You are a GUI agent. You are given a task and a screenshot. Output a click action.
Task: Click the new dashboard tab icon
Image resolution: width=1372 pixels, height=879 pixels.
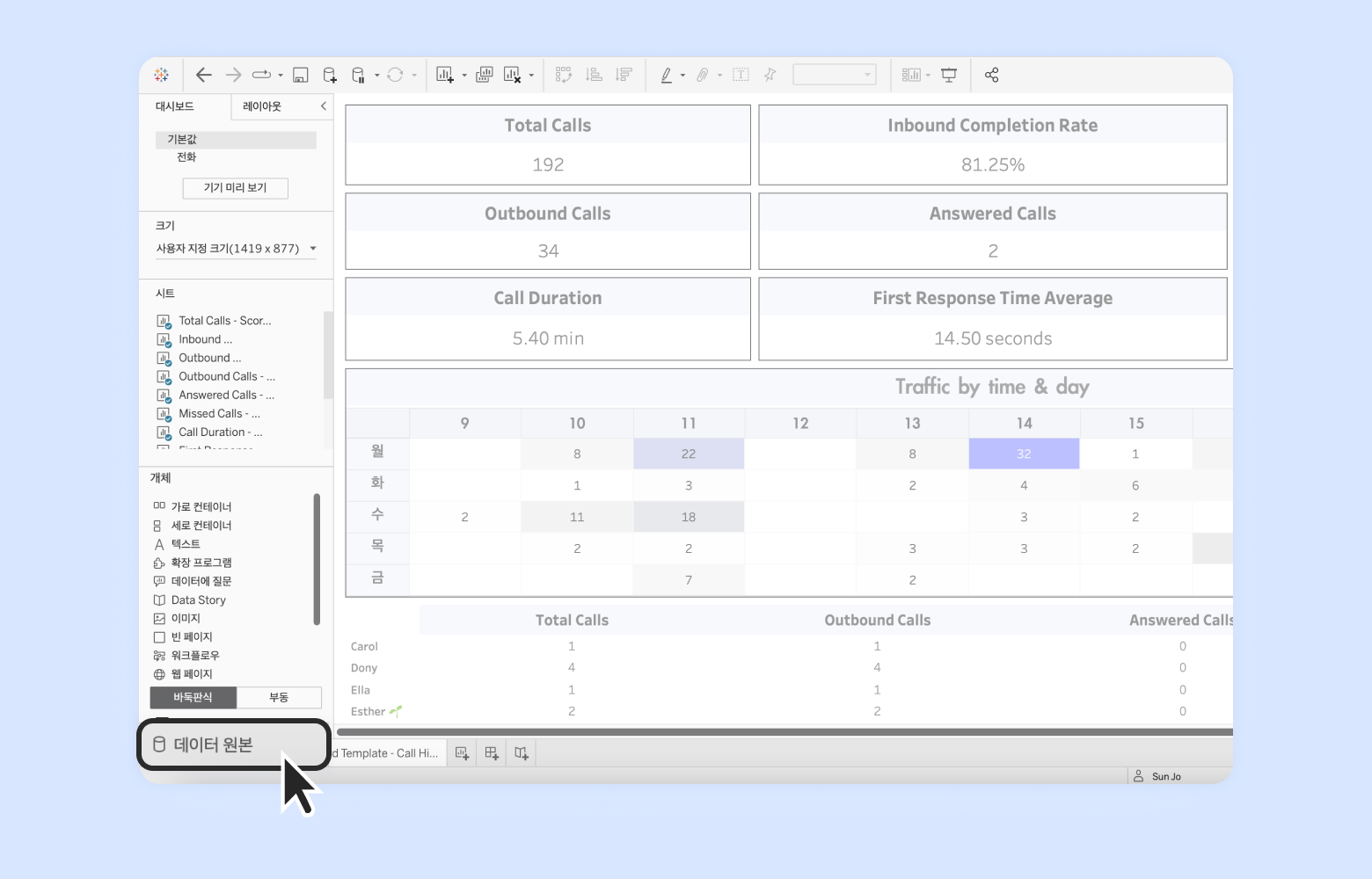click(492, 753)
